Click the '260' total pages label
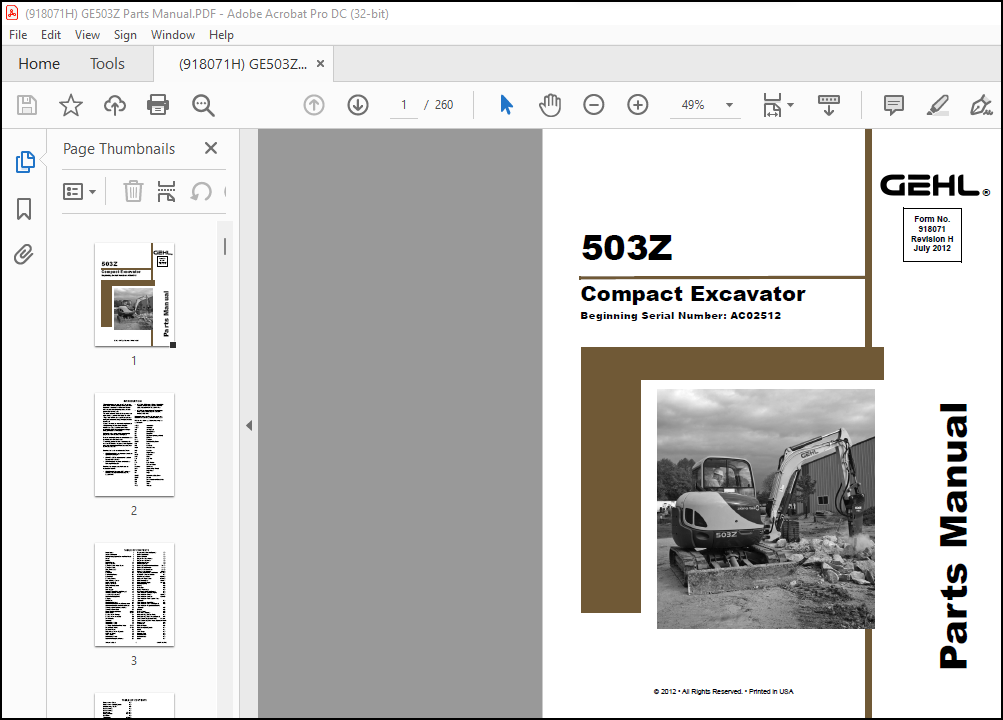1003x720 pixels. (444, 105)
